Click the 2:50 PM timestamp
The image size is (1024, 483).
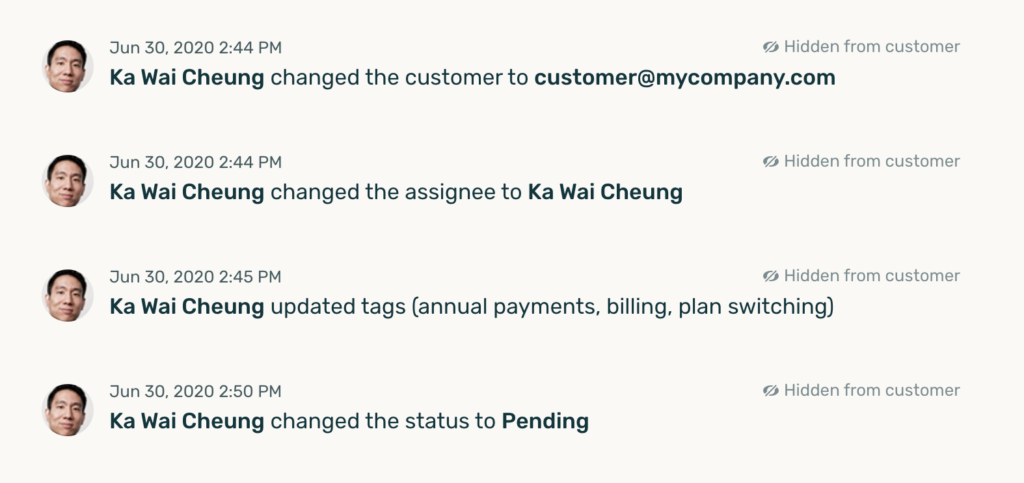[x=195, y=390]
